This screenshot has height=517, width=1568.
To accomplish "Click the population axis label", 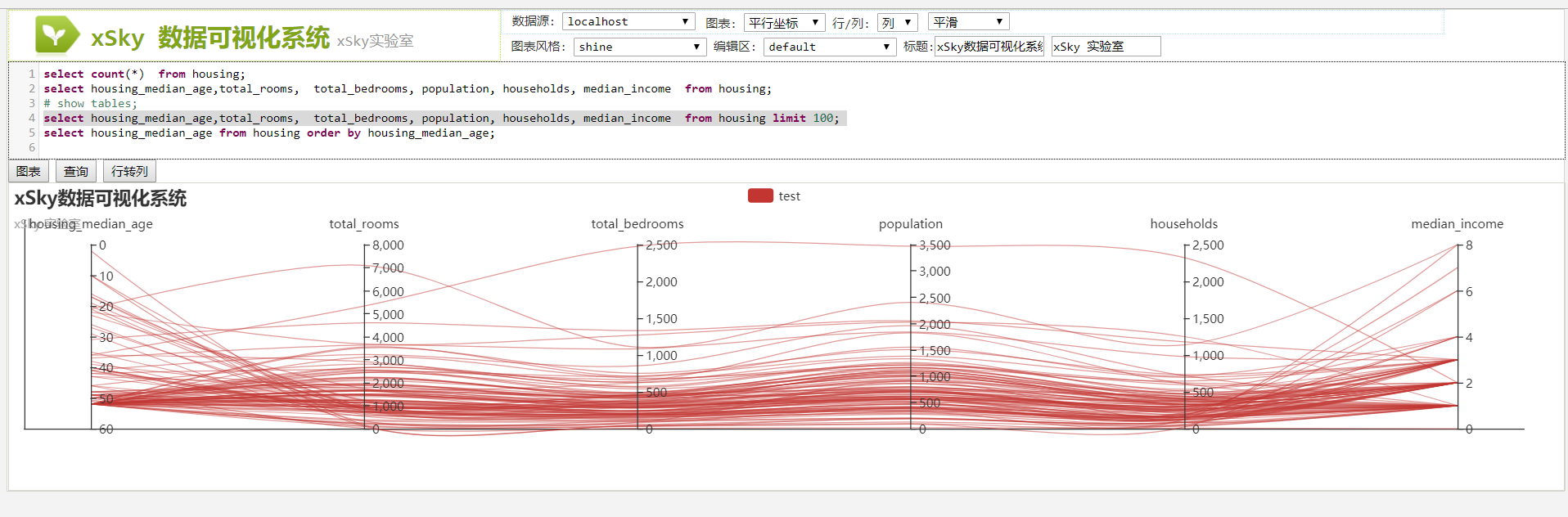I will click(910, 224).
